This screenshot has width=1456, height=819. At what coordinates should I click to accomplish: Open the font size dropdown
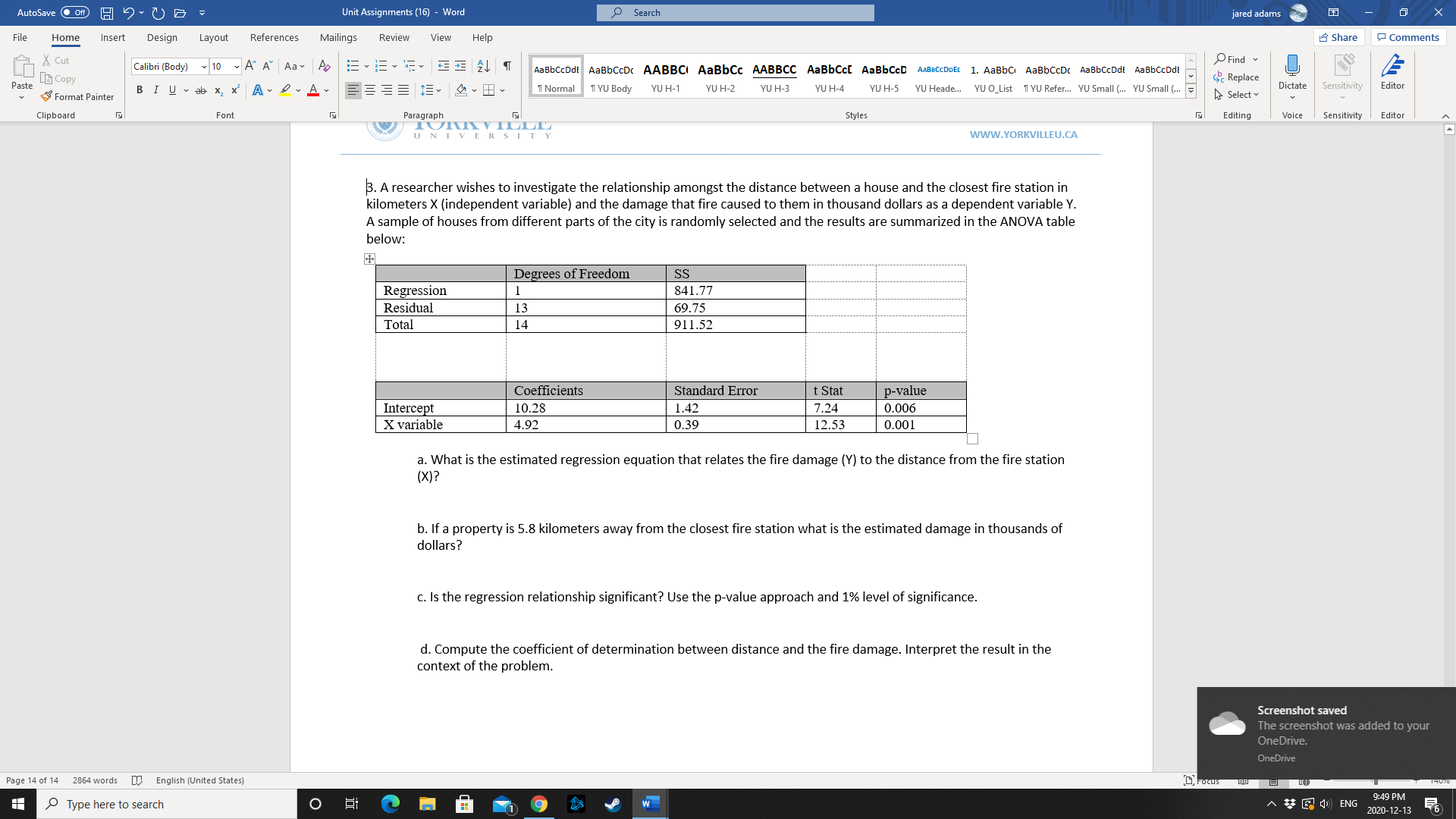click(236, 66)
